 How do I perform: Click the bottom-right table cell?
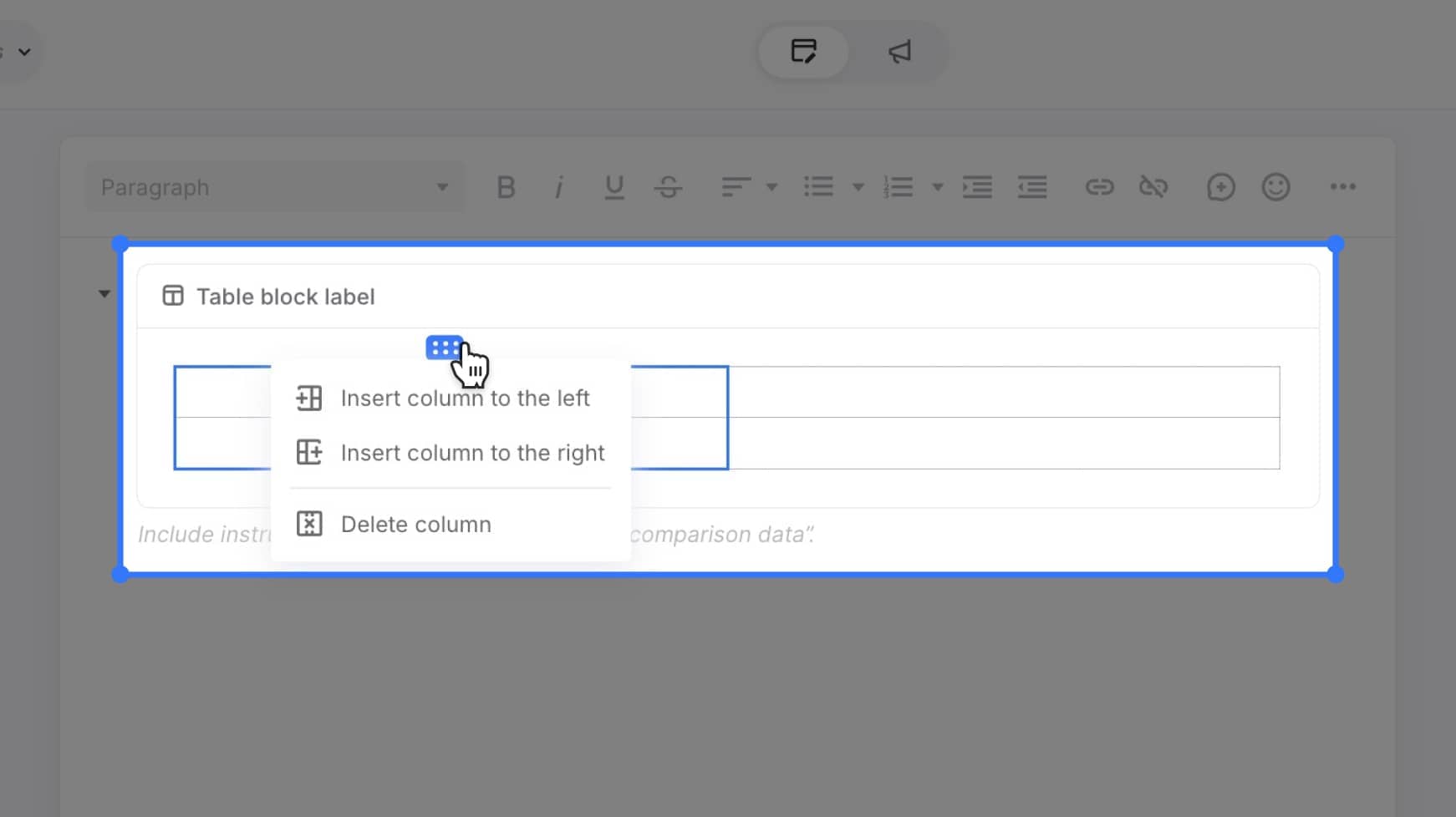pyautogui.click(x=1004, y=443)
